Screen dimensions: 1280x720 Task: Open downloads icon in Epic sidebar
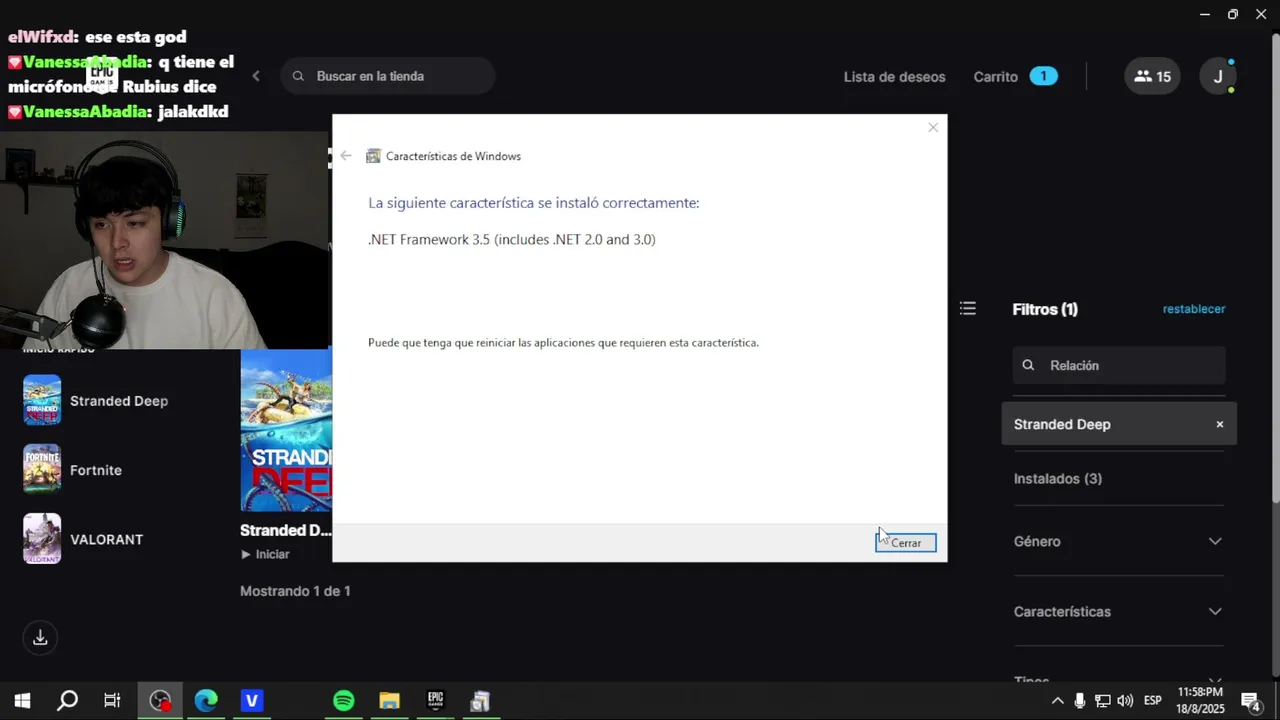[40, 637]
